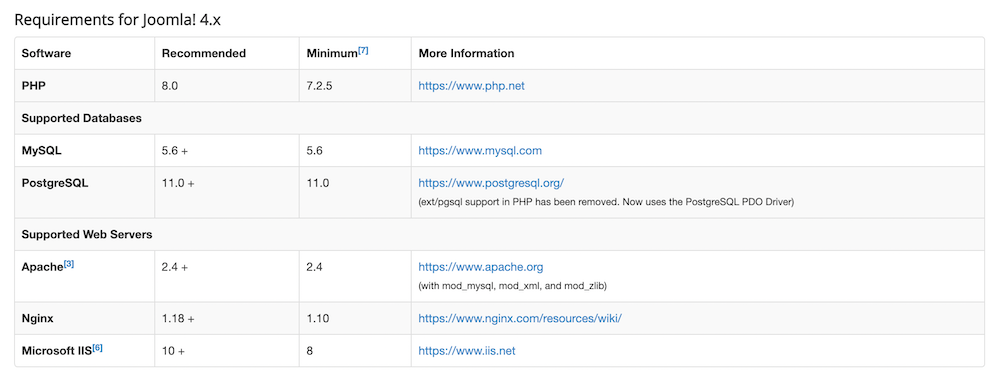Open the https://www.php.net link

click(471, 85)
